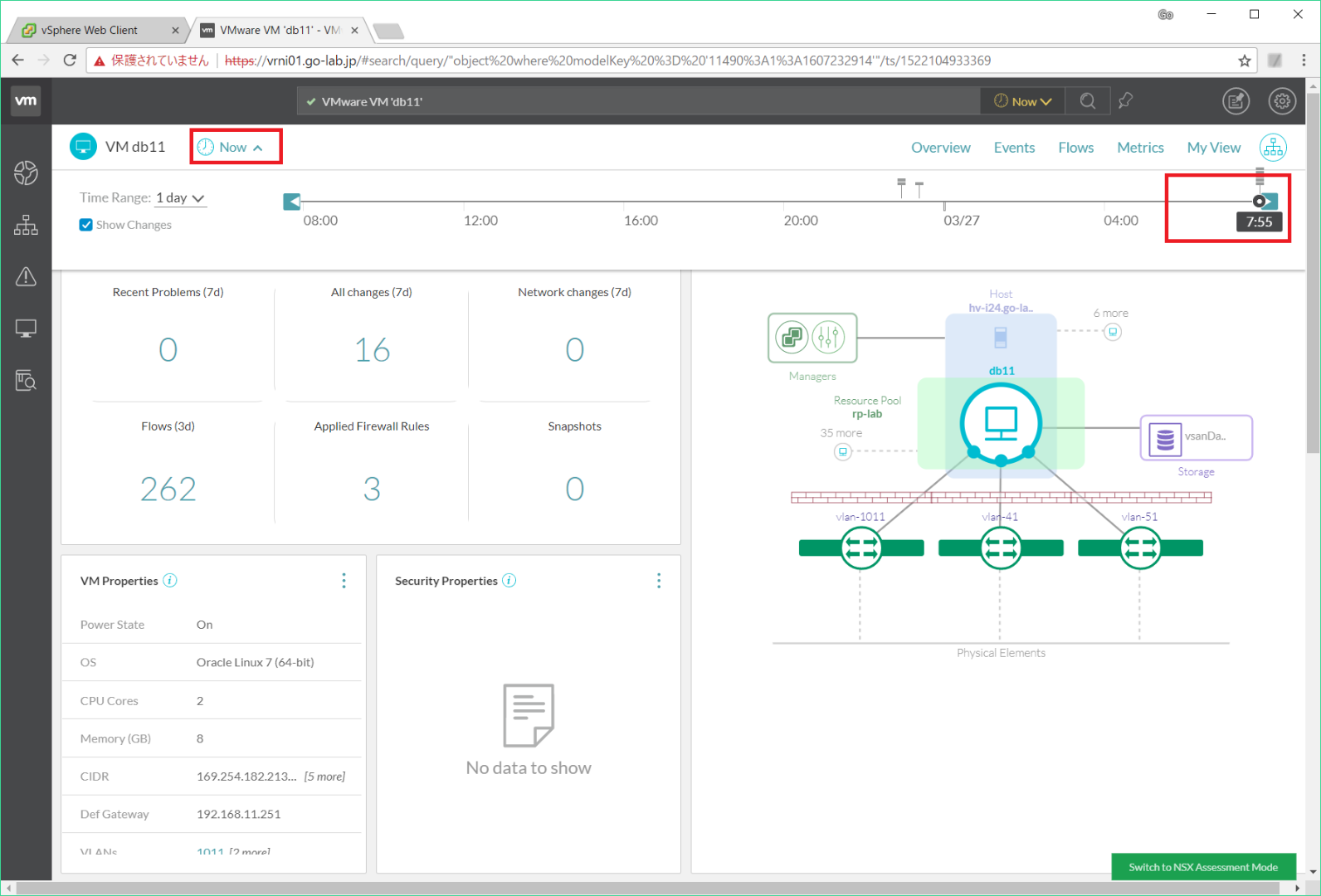The image size is (1321, 896).
Task: Click the search magnifier icon in top bar
Action: point(1087,101)
